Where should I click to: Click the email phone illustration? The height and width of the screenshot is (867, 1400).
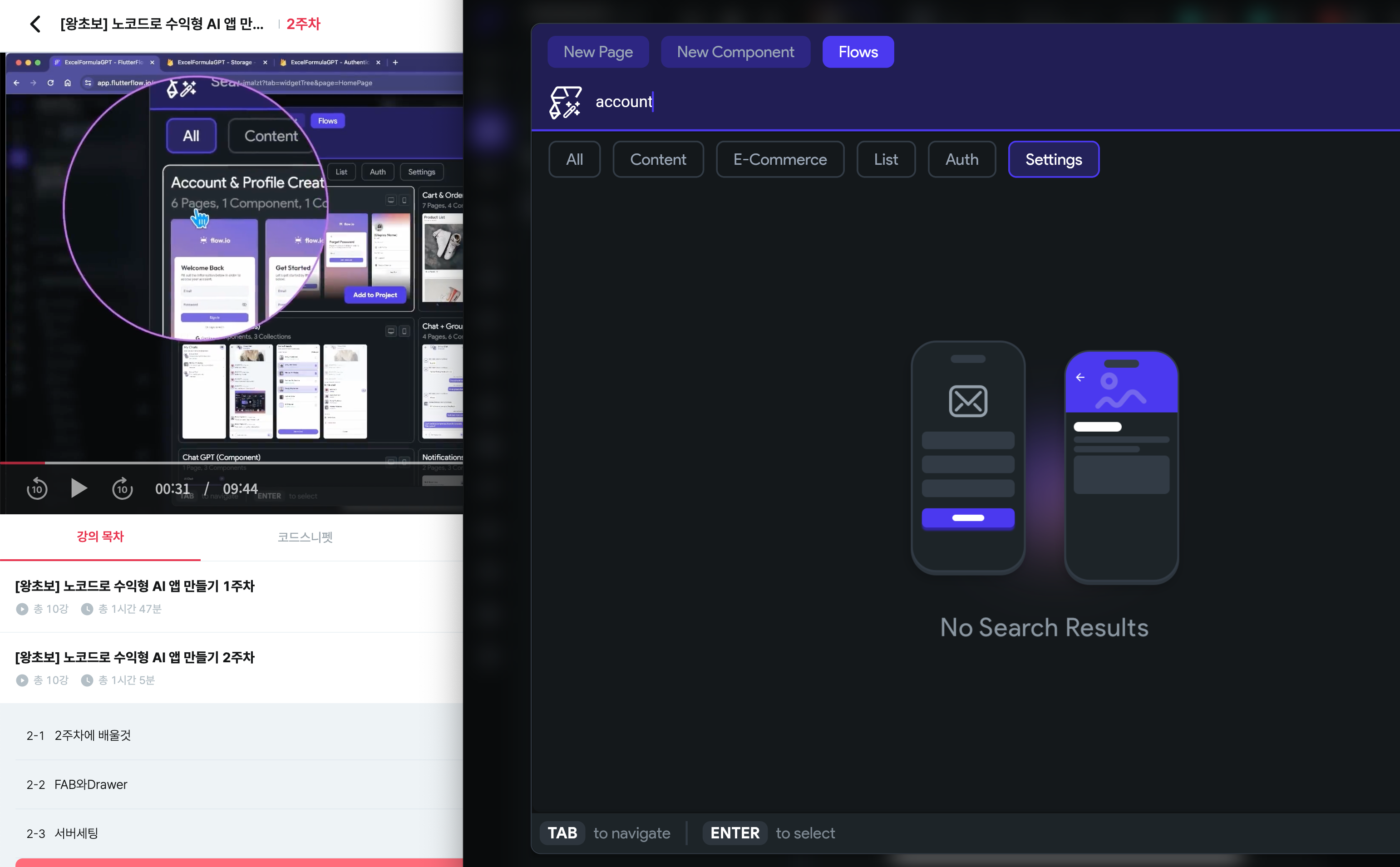click(x=968, y=457)
